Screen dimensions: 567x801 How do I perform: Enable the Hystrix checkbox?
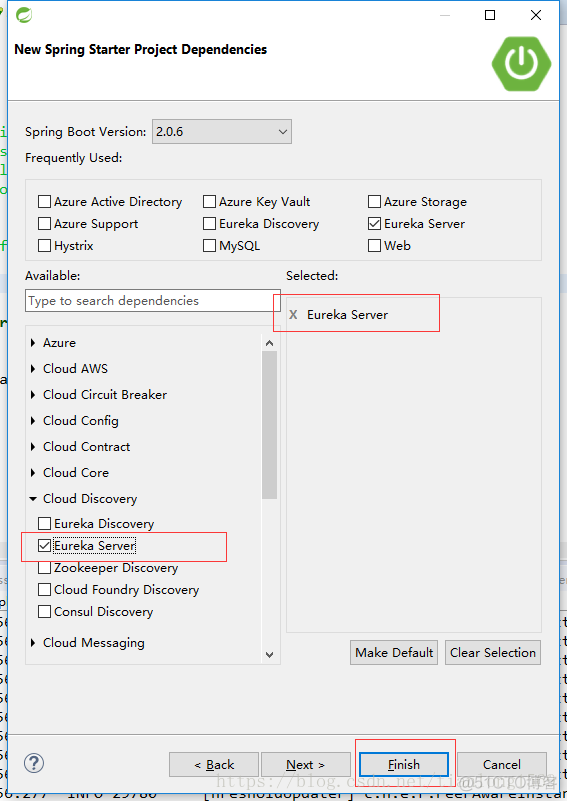coord(44,246)
